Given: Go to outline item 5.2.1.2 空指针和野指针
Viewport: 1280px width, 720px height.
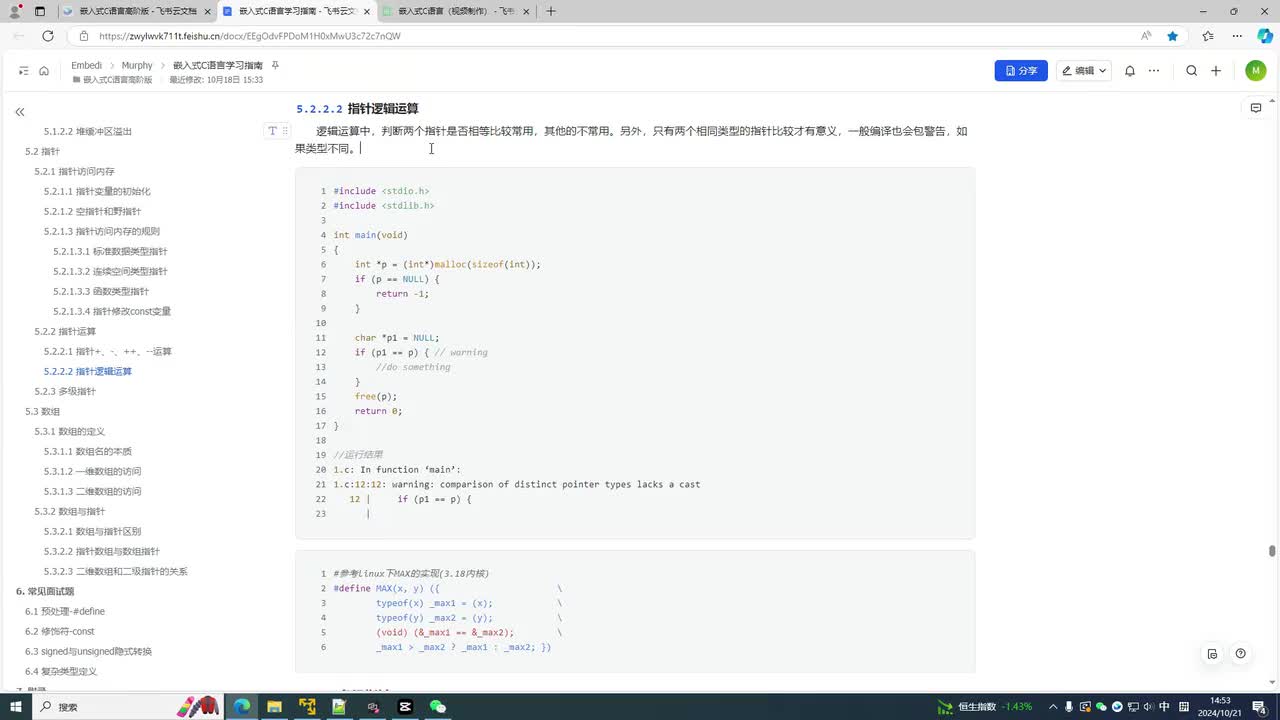Looking at the screenshot, I should coord(92,211).
